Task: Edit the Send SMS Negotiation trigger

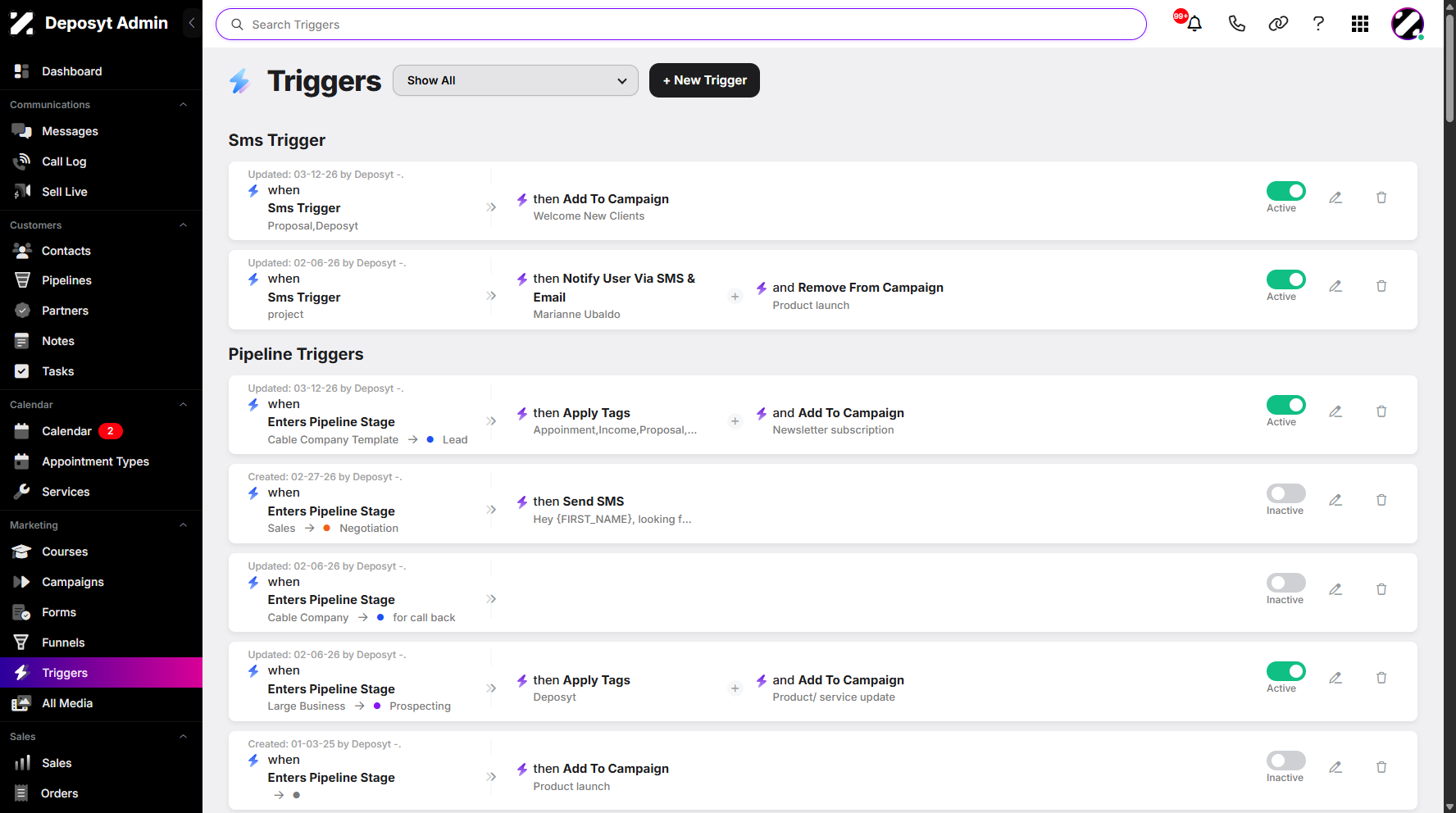Action: click(1335, 500)
